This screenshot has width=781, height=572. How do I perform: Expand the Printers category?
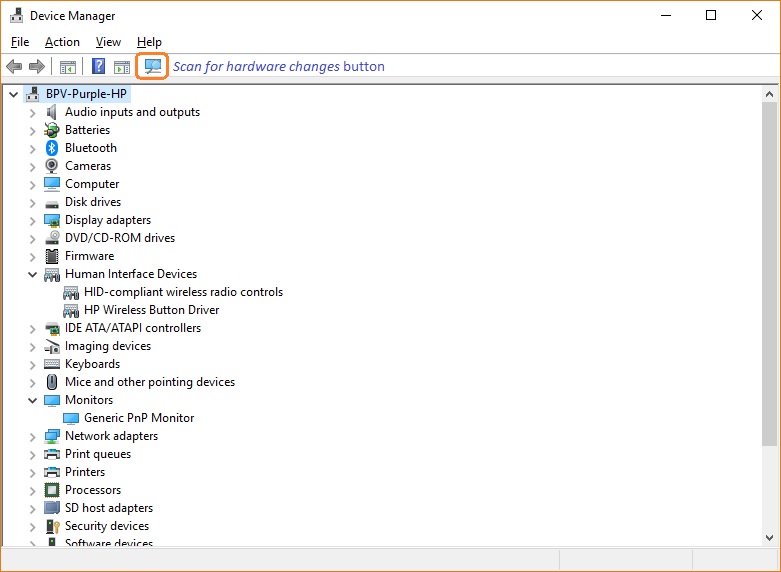pyautogui.click(x=32, y=473)
